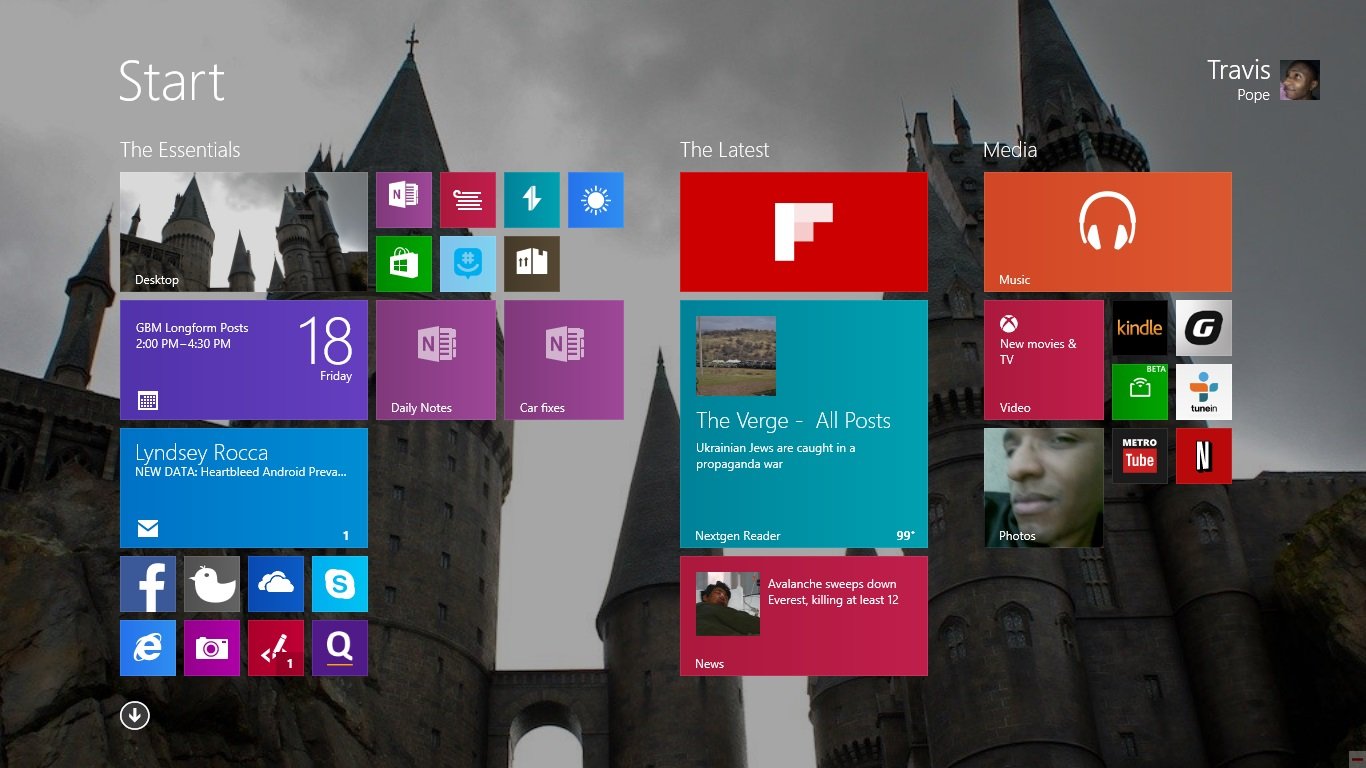Open the Photos tile
Image resolution: width=1366 pixels, height=768 pixels.
1044,488
